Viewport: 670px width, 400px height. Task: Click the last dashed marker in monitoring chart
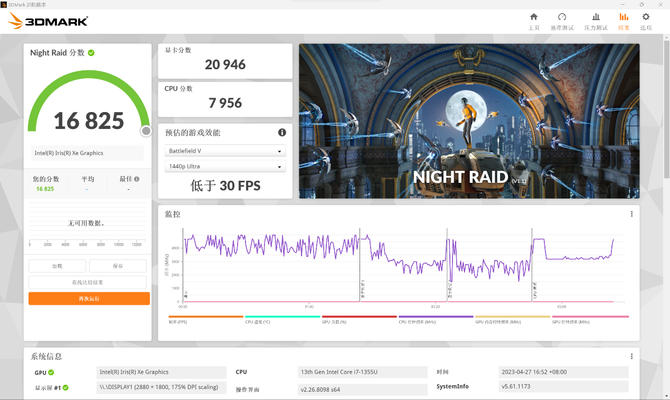click(x=532, y=265)
